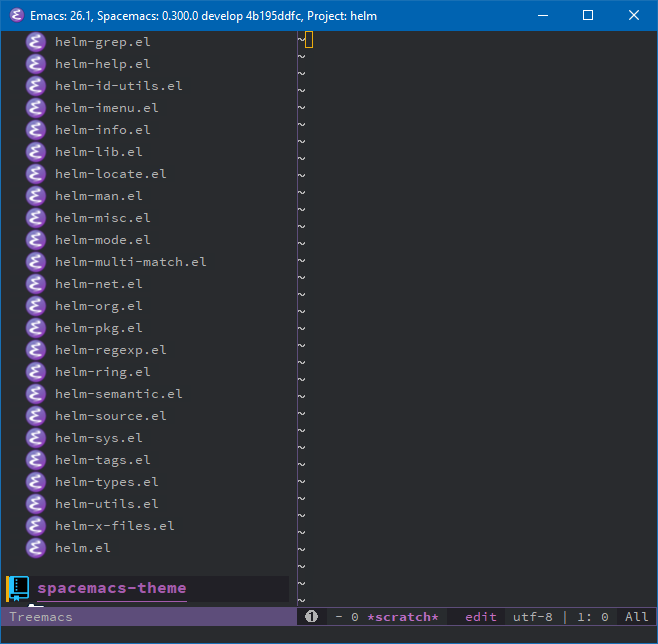The height and width of the screenshot is (644, 658).
Task: Click the Emacs icon beside helm-grep.el
Action: click(36, 42)
